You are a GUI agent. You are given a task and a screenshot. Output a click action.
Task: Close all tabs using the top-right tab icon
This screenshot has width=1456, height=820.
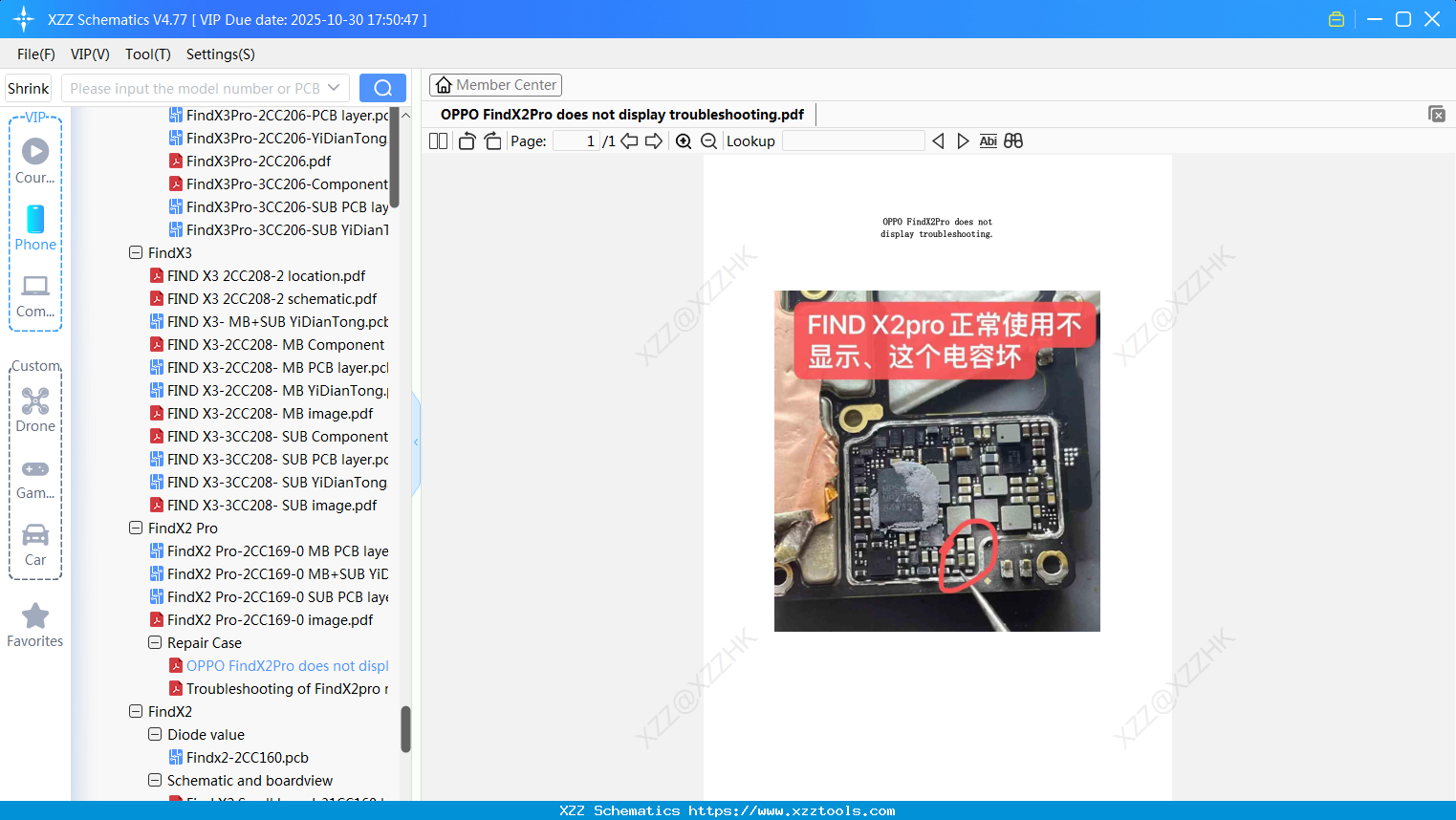pyautogui.click(x=1437, y=114)
